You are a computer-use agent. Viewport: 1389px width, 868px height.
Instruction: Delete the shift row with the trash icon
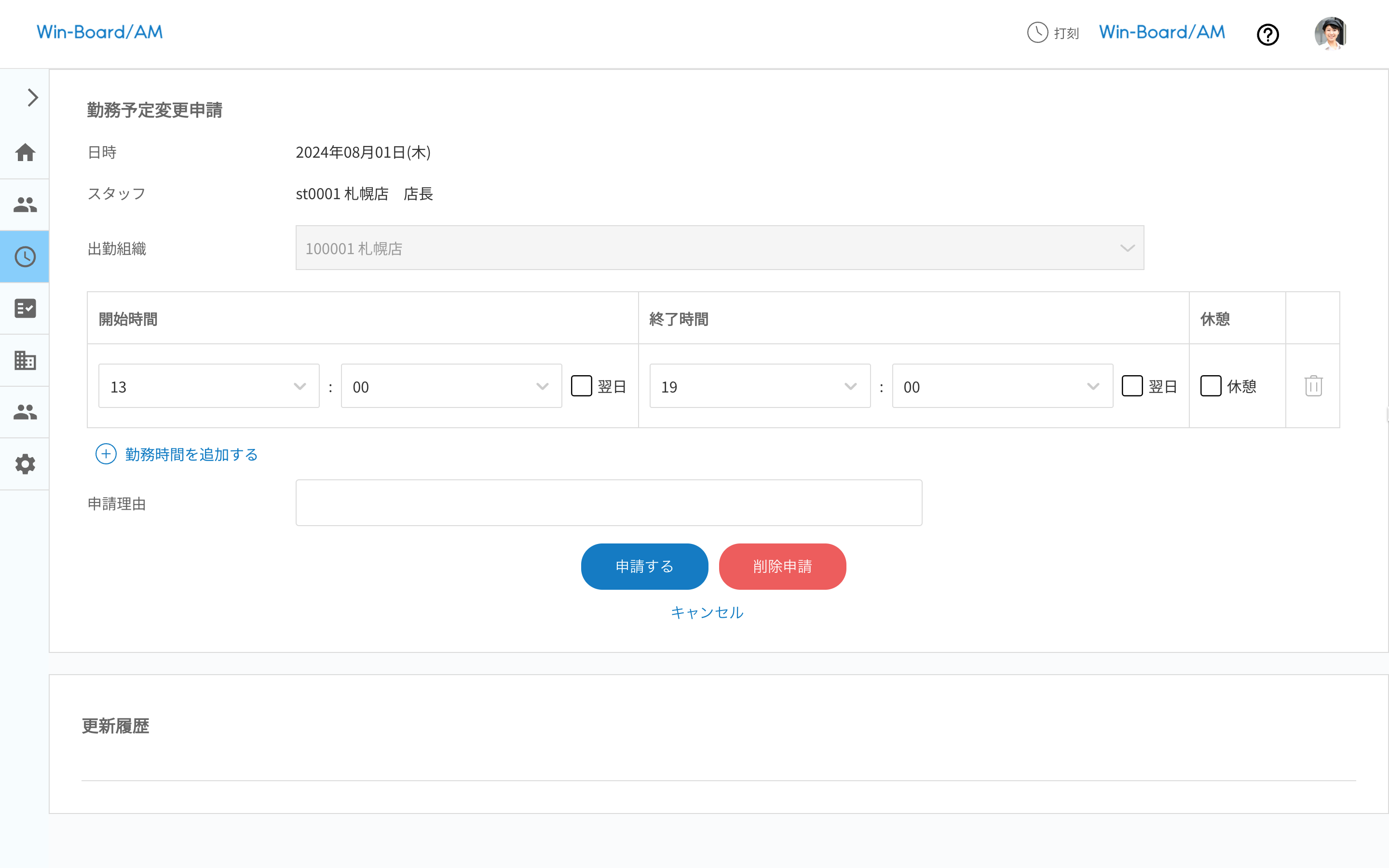(x=1313, y=386)
